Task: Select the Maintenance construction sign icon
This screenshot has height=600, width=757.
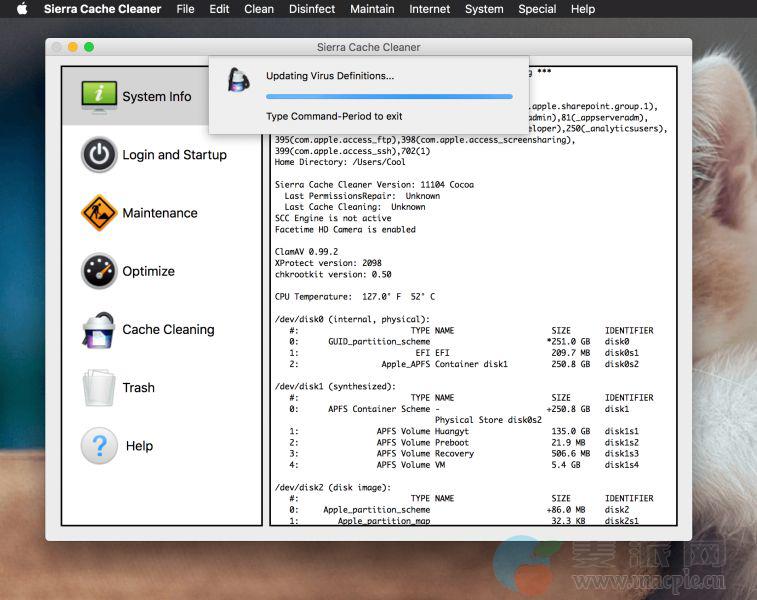Action: [x=99, y=213]
